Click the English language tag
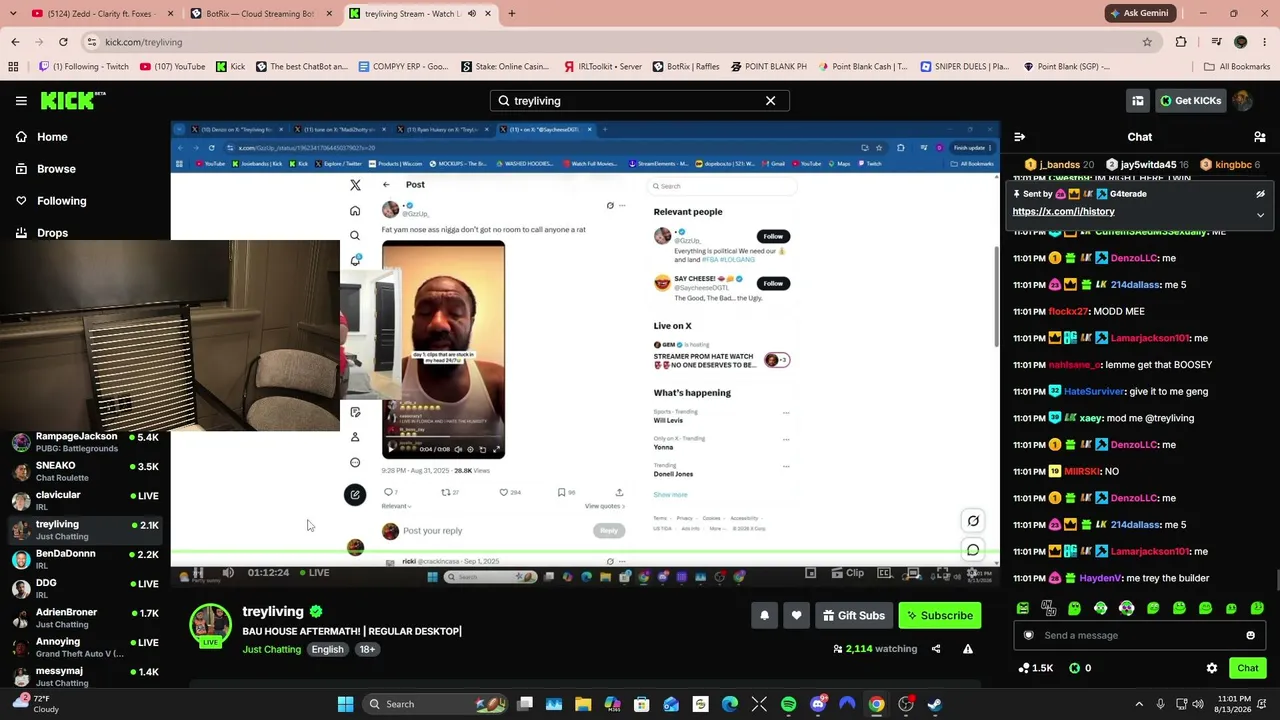 (327, 650)
